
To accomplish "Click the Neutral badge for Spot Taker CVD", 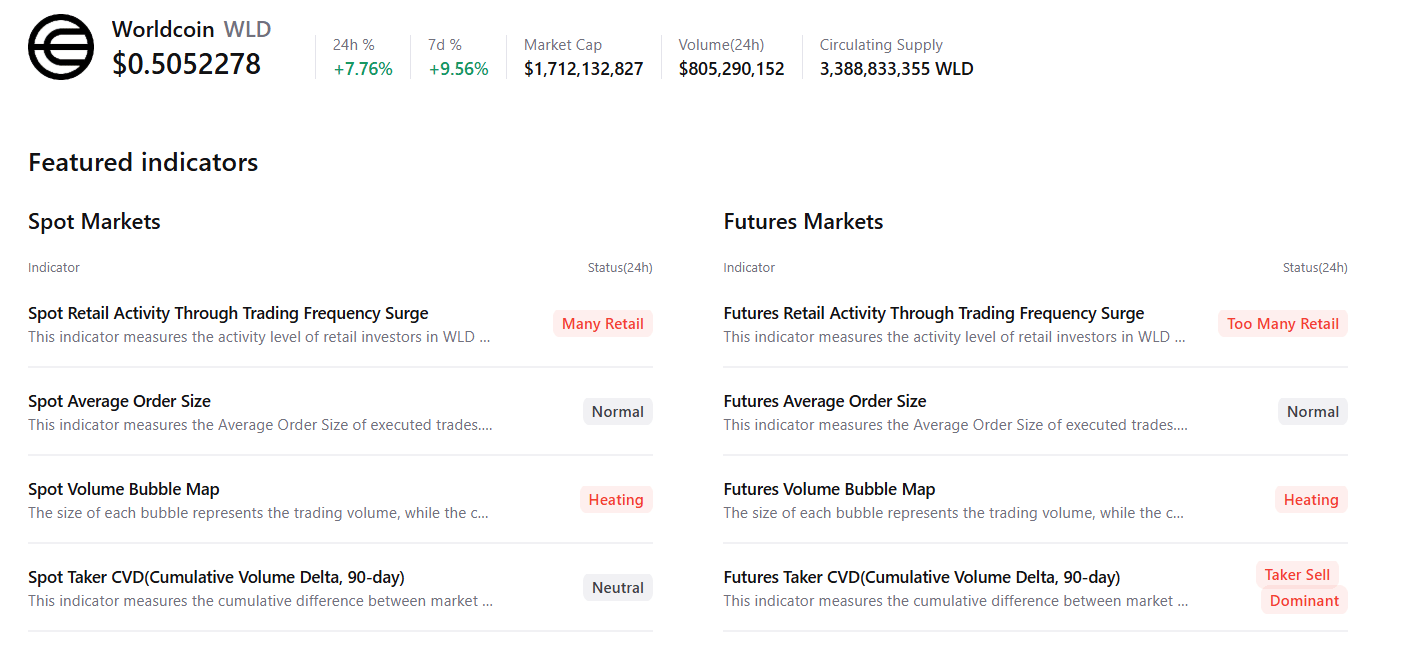I will (x=618, y=587).
